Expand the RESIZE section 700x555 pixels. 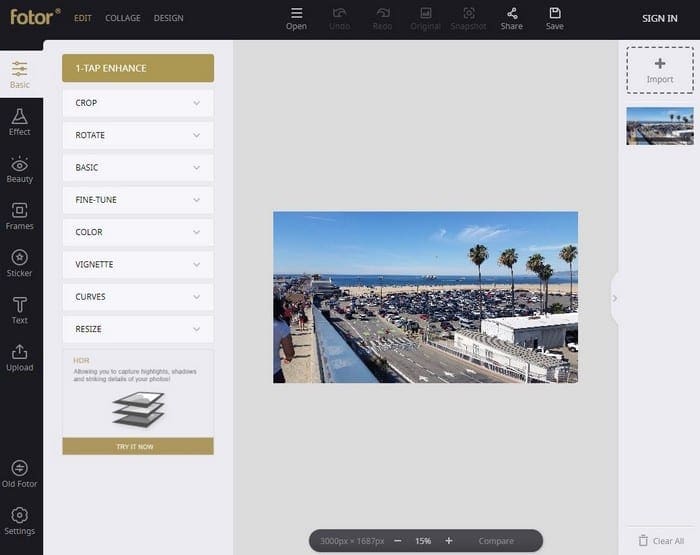pos(138,329)
